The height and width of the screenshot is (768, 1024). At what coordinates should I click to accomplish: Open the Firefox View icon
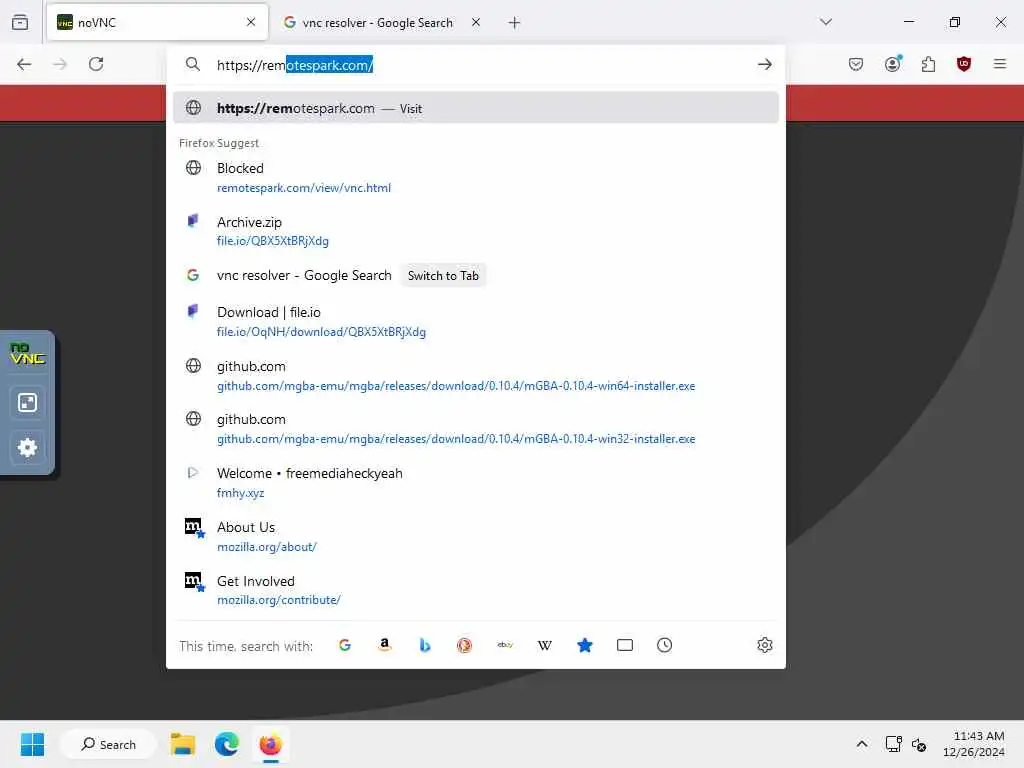click(x=20, y=22)
